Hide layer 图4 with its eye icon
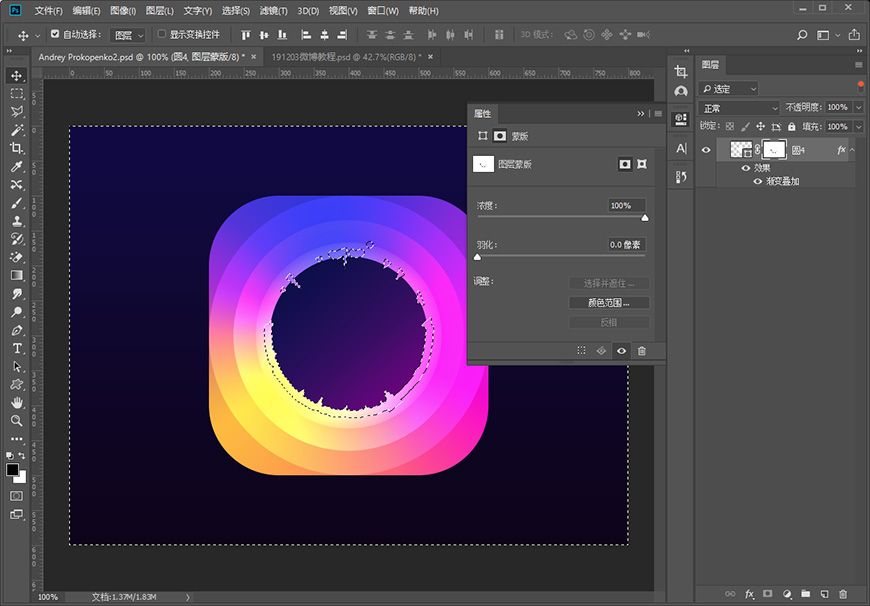870x606 pixels. (706, 150)
